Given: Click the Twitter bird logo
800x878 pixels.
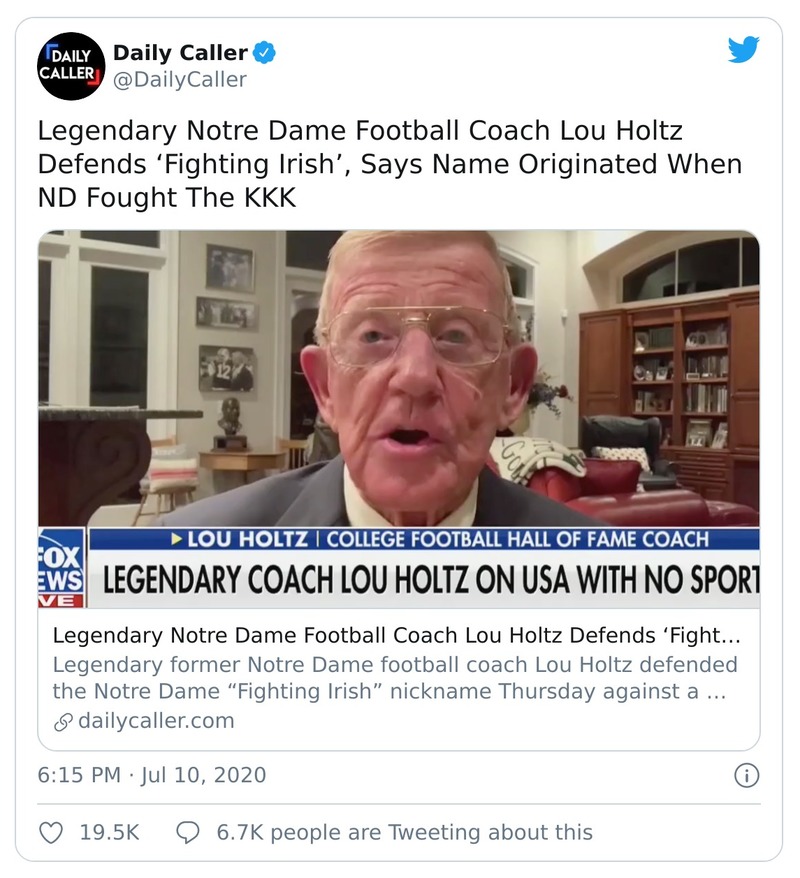Looking at the screenshot, I should click(743, 50).
